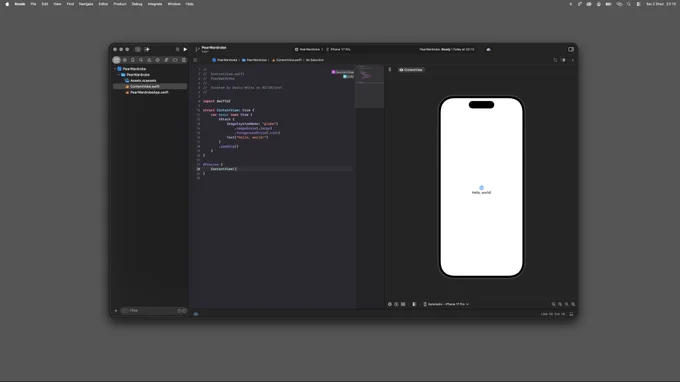Open the Test navigator diamond icon
The height and width of the screenshot is (382, 680).
tap(158, 60)
